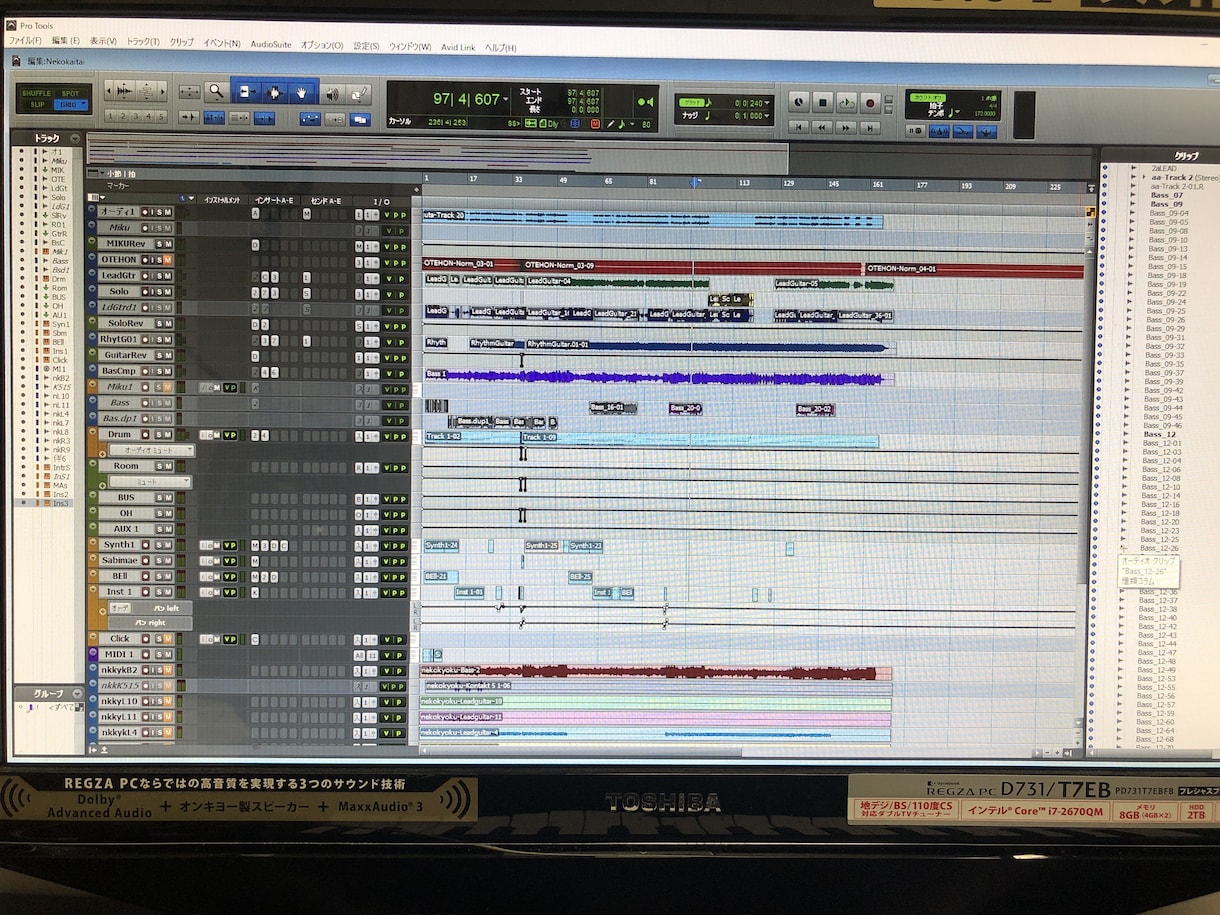
Task: Click the BasCmp track name button
Action: (x=119, y=371)
